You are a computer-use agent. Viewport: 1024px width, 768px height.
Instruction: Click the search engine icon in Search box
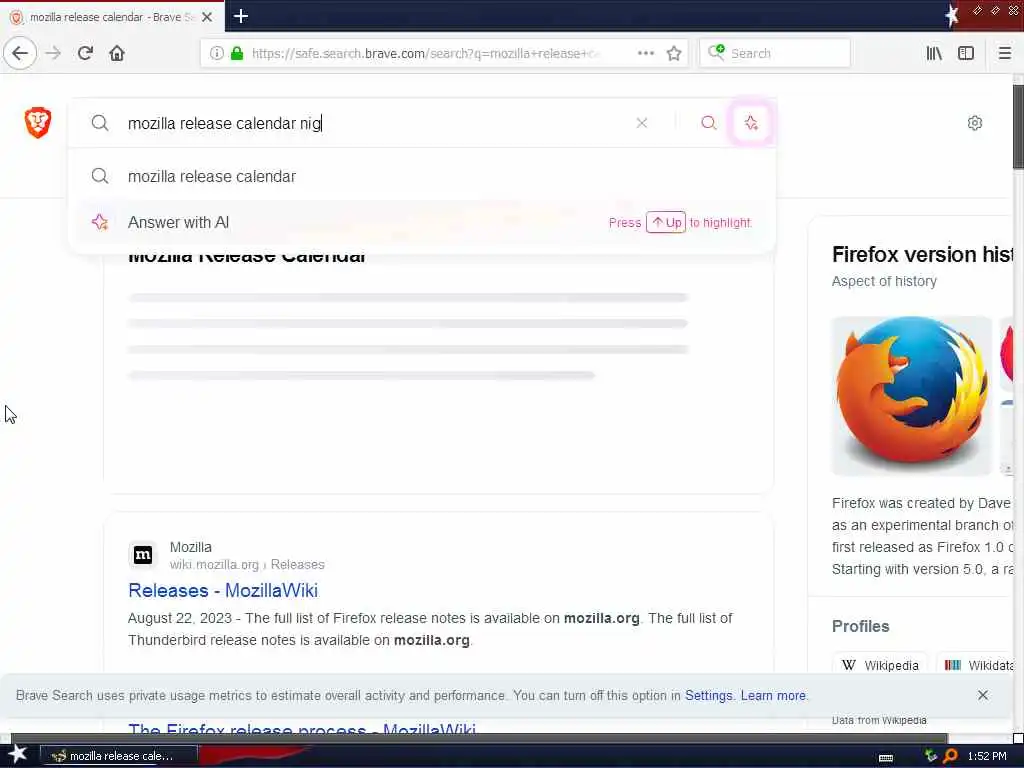[x=716, y=52]
